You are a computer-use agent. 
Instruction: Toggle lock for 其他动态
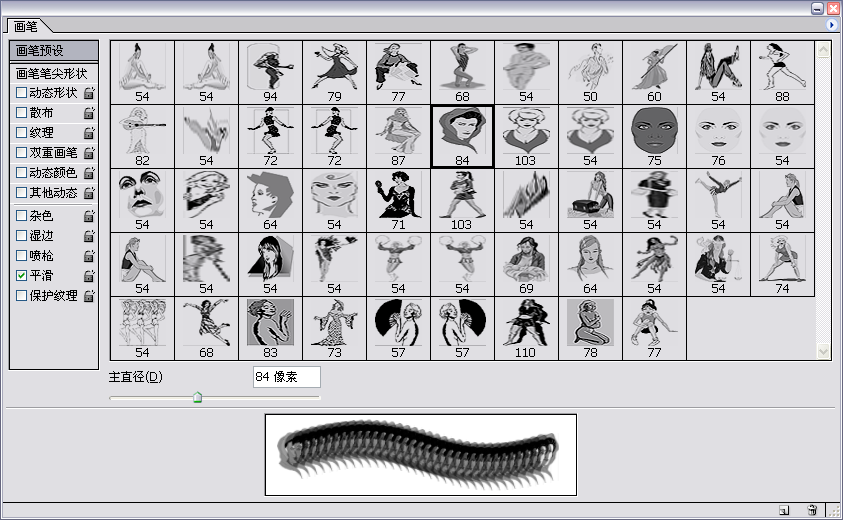[89, 193]
